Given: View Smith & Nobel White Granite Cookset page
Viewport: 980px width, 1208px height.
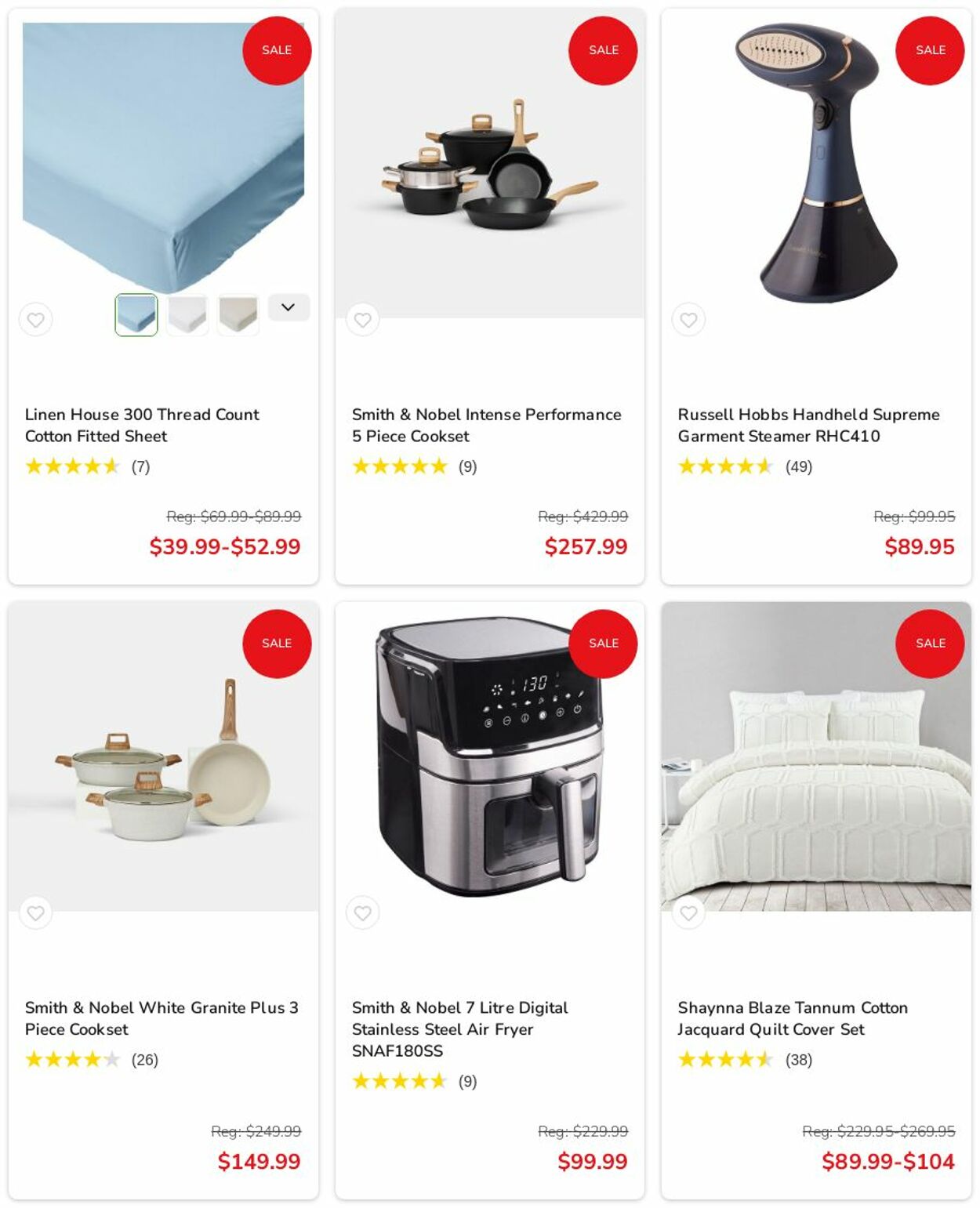Looking at the screenshot, I should pos(162,1018).
